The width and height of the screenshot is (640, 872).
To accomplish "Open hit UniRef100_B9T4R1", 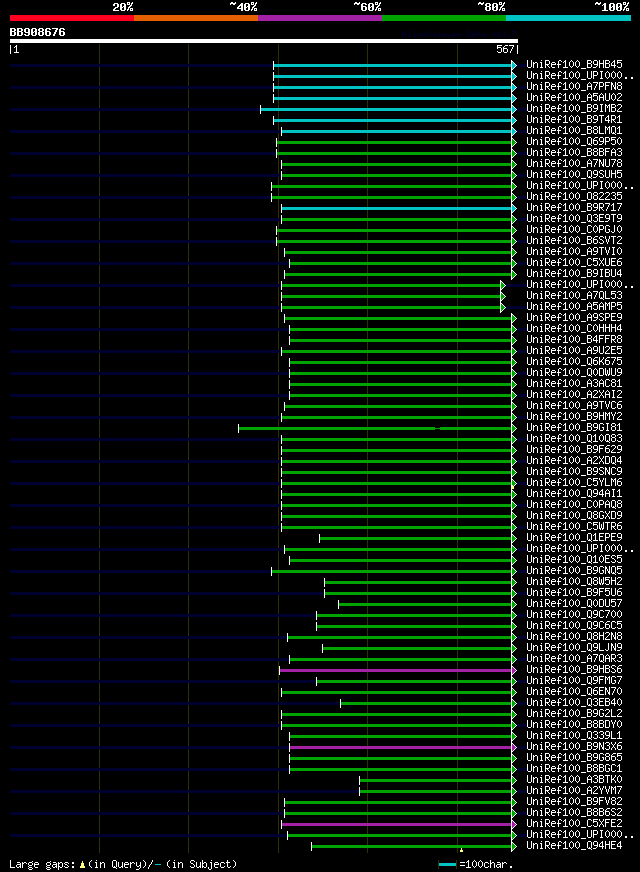I will point(574,120).
